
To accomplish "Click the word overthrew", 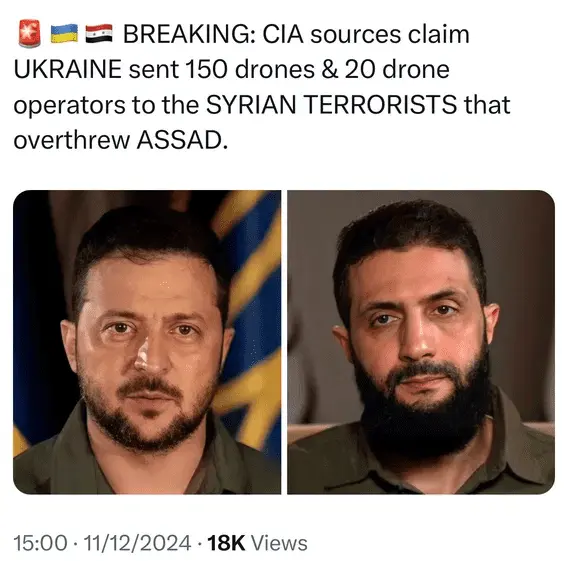I will pos(72,140).
